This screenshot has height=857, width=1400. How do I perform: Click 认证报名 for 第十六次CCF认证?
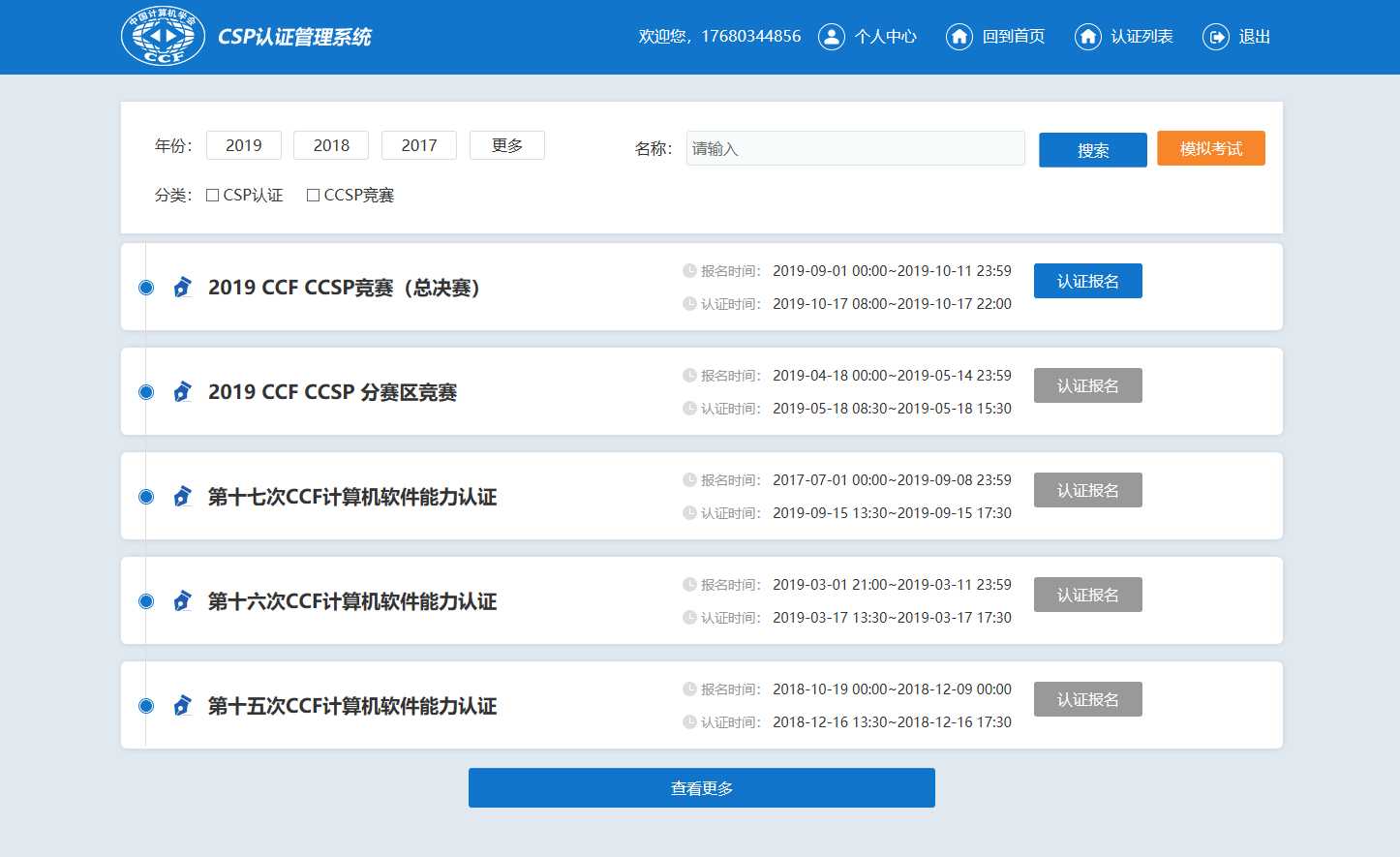(x=1088, y=595)
